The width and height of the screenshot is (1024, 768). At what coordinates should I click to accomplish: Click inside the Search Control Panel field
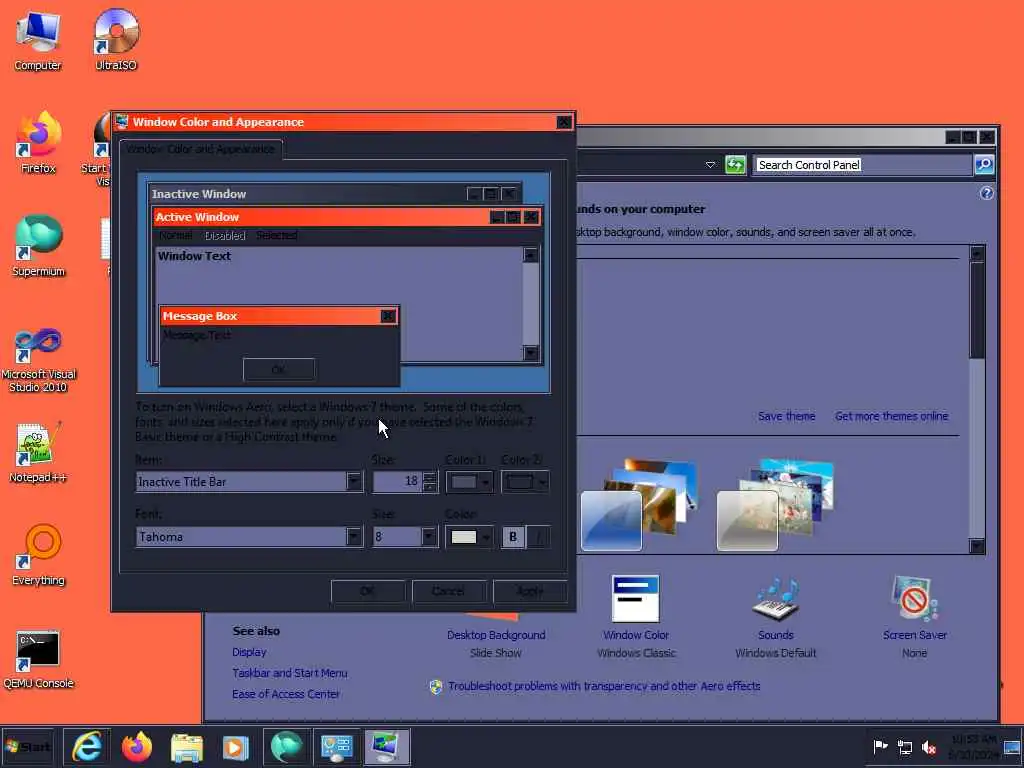tap(862, 165)
